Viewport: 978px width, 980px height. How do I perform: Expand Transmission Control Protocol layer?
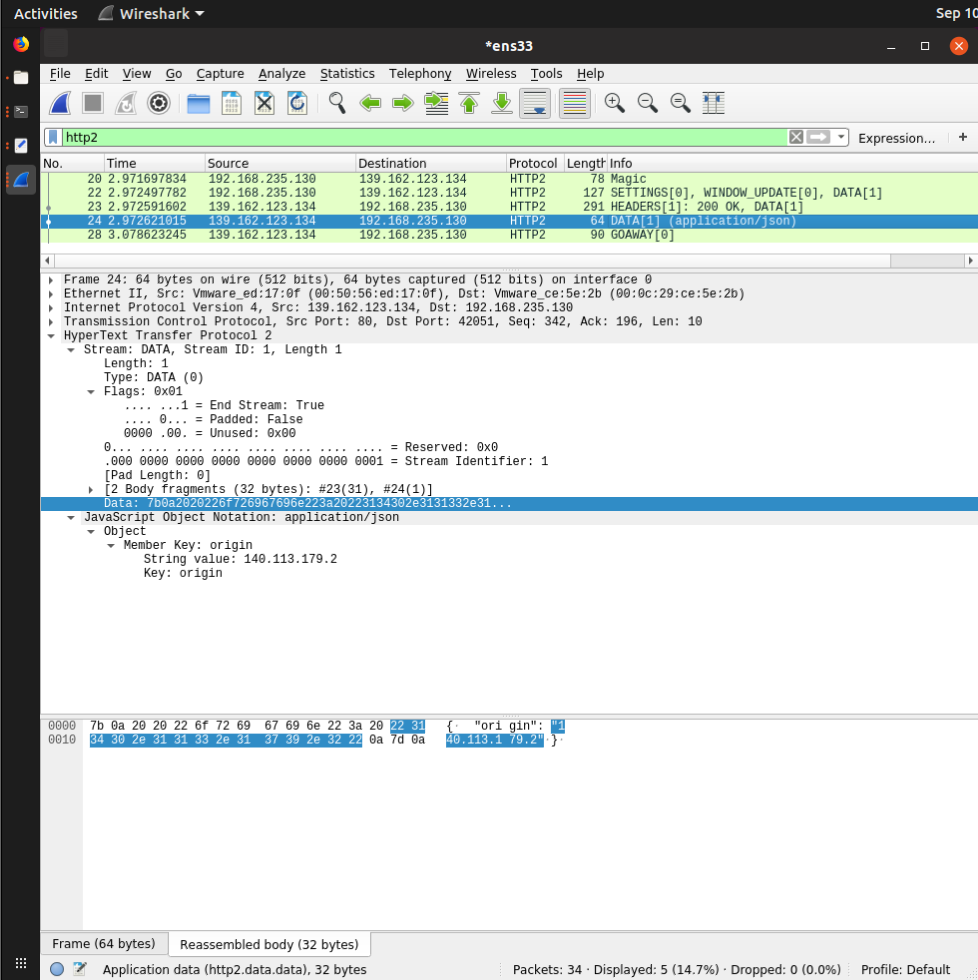pos(51,322)
